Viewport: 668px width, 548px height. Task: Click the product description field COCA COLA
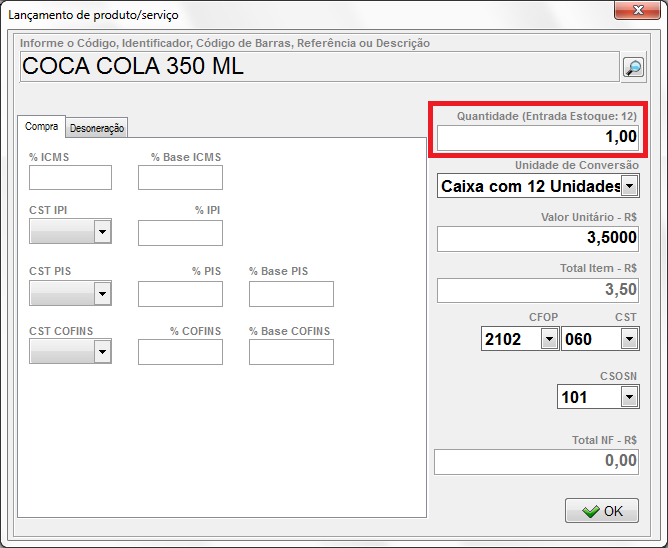pos(318,67)
